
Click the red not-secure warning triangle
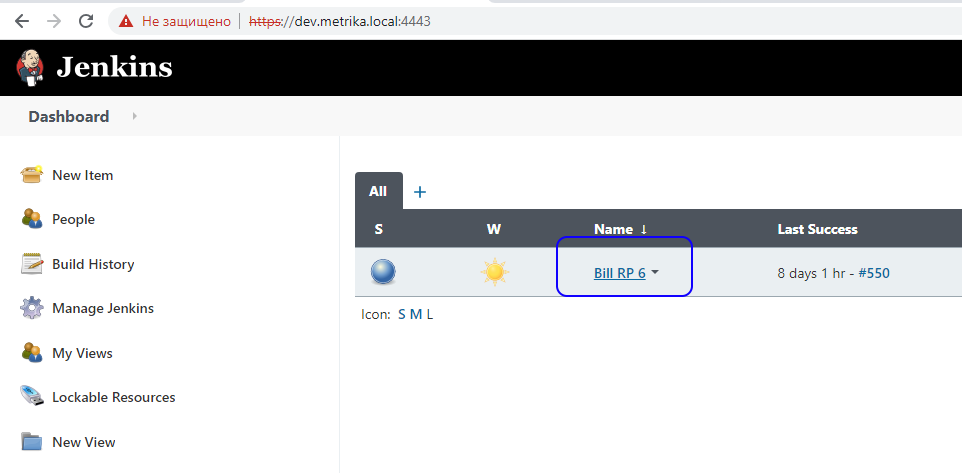pyautogui.click(x=126, y=21)
